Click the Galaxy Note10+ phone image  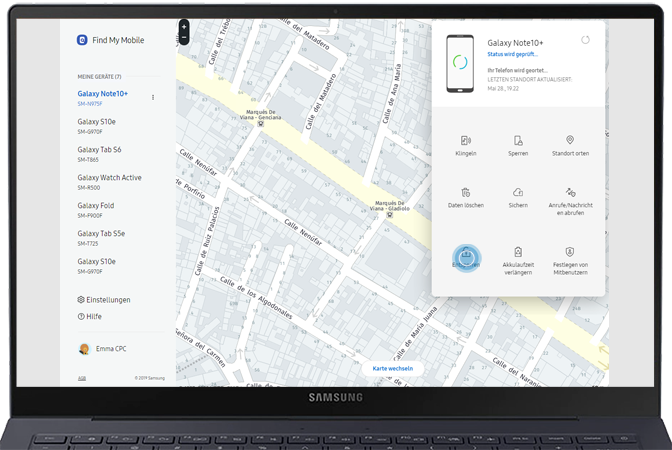pos(460,63)
